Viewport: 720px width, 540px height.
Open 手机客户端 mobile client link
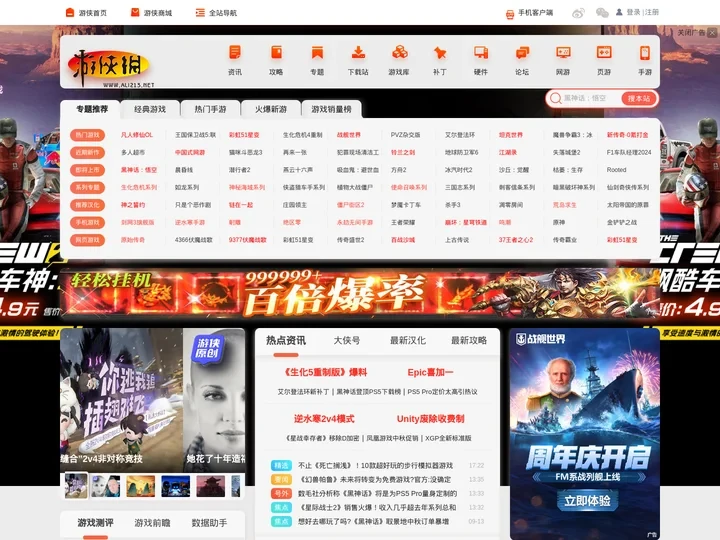535,13
